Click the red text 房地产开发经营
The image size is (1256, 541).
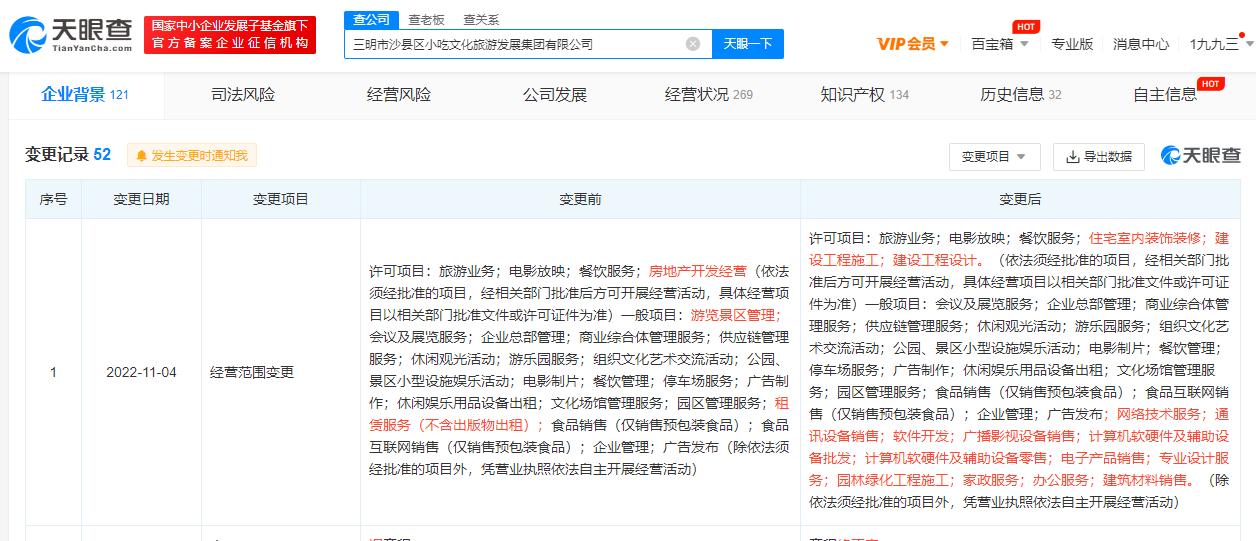(x=698, y=271)
